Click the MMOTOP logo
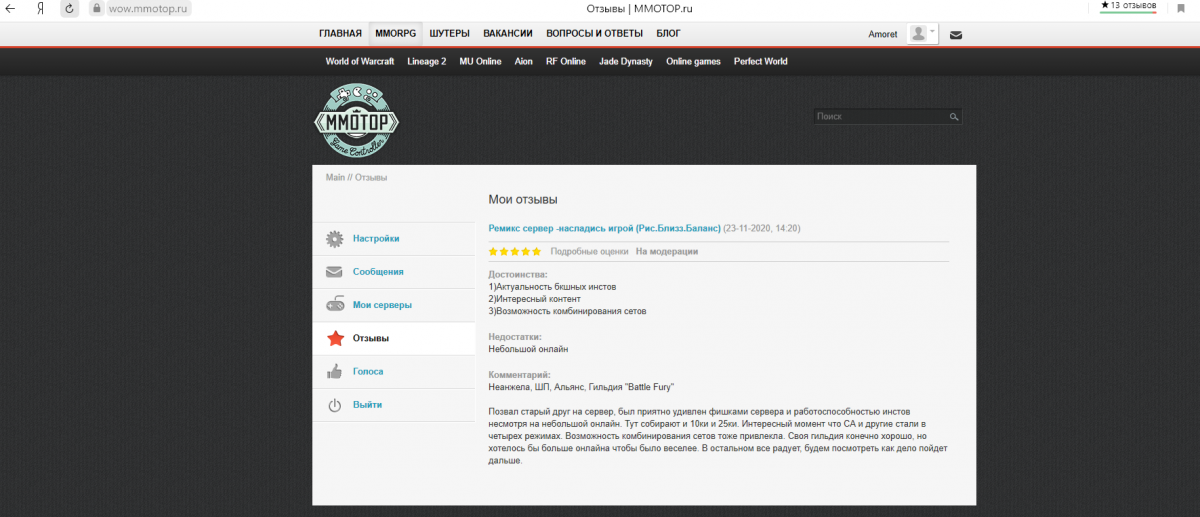This screenshot has height=517, width=1200. click(357, 122)
